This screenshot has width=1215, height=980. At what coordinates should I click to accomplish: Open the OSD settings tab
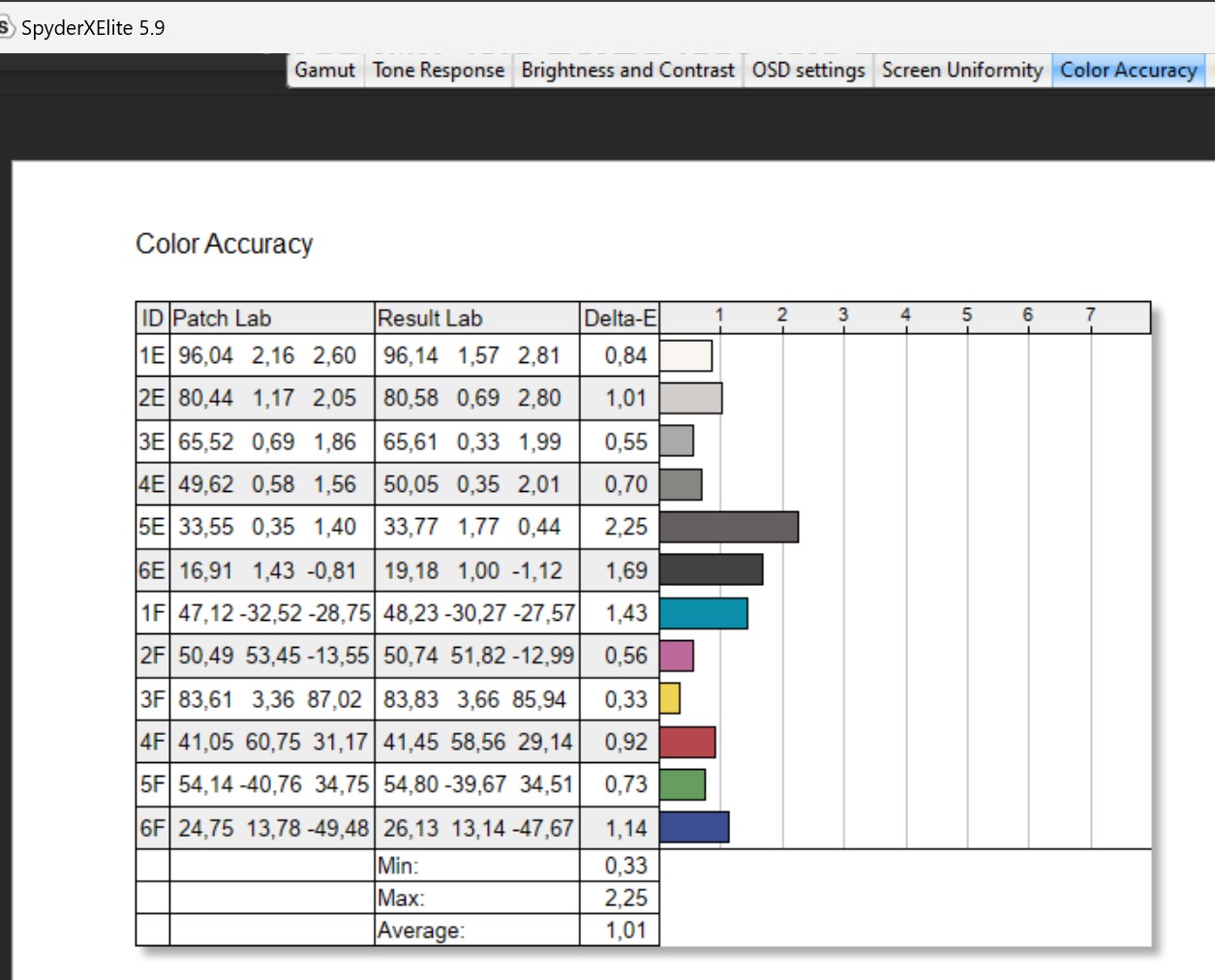808,70
